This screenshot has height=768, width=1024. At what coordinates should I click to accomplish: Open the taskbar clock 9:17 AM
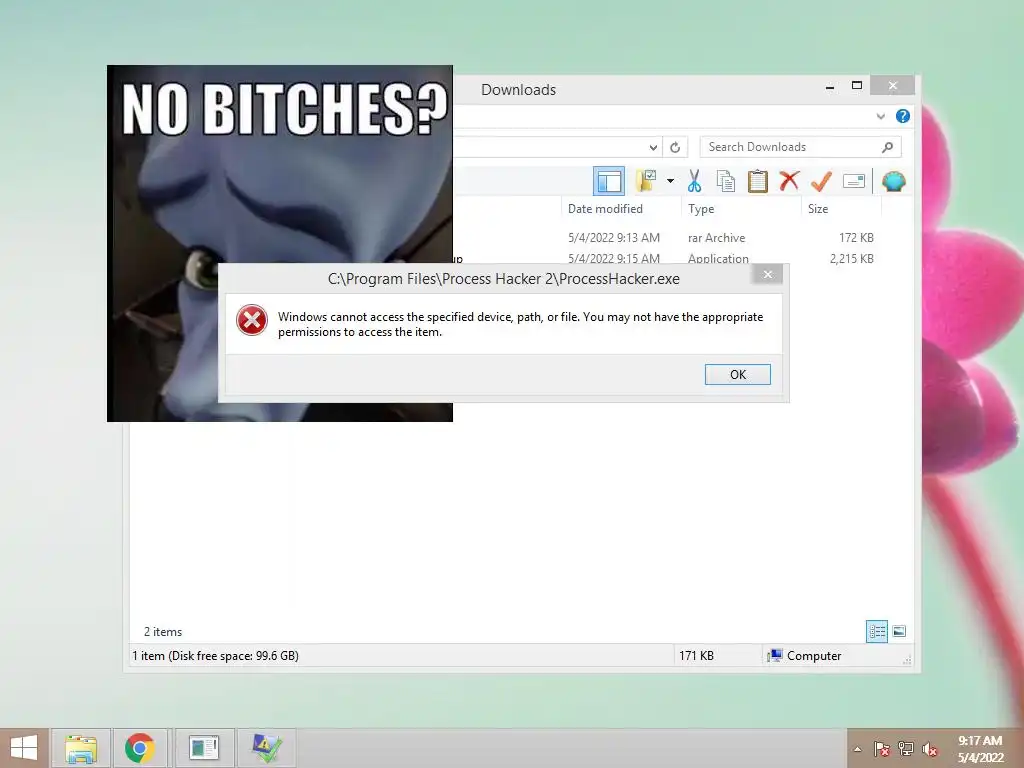click(x=980, y=749)
